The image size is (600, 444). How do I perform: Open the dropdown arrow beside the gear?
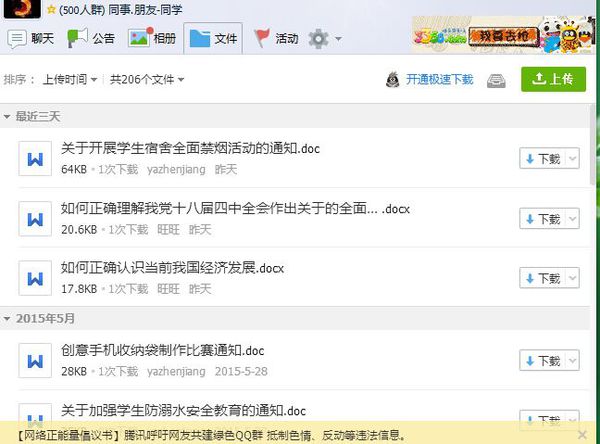coord(338,39)
